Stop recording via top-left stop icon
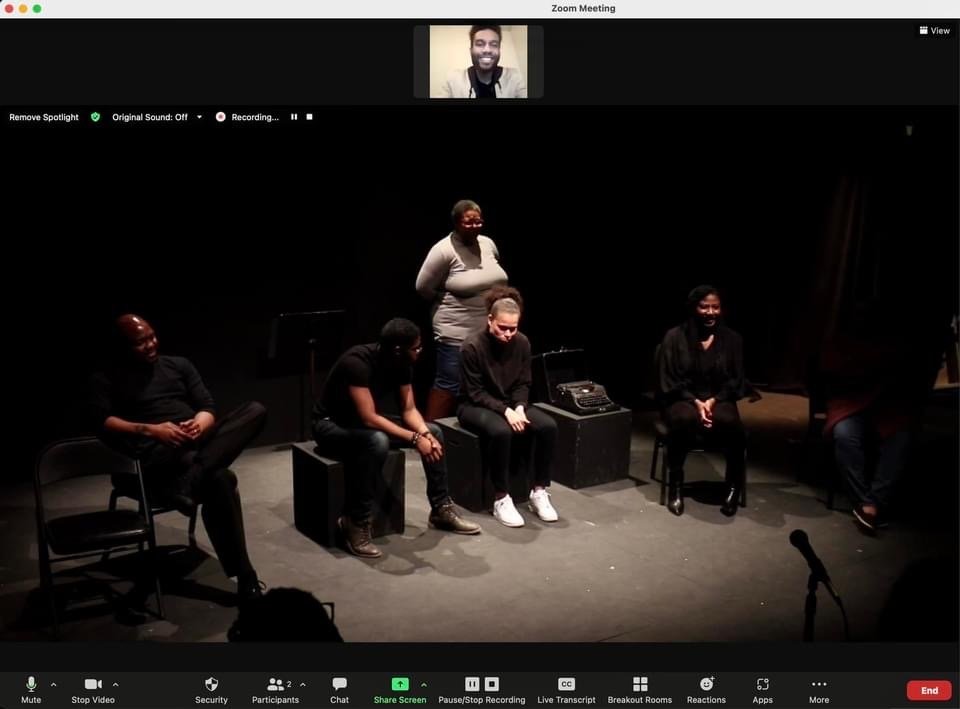 pyautogui.click(x=309, y=117)
